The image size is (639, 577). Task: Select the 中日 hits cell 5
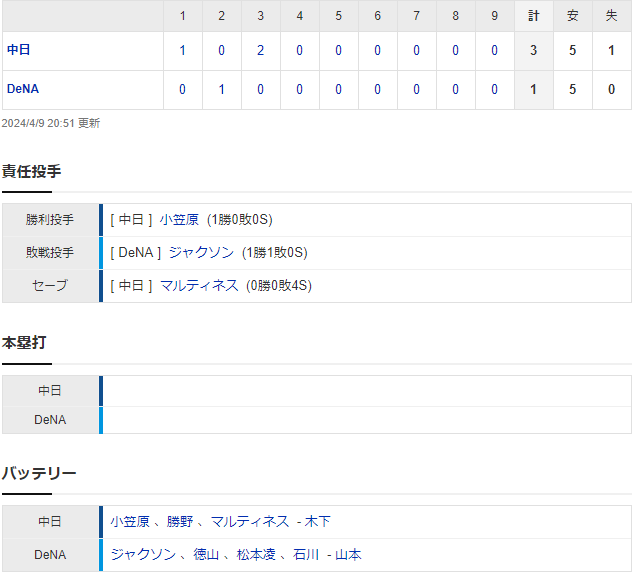(573, 51)
